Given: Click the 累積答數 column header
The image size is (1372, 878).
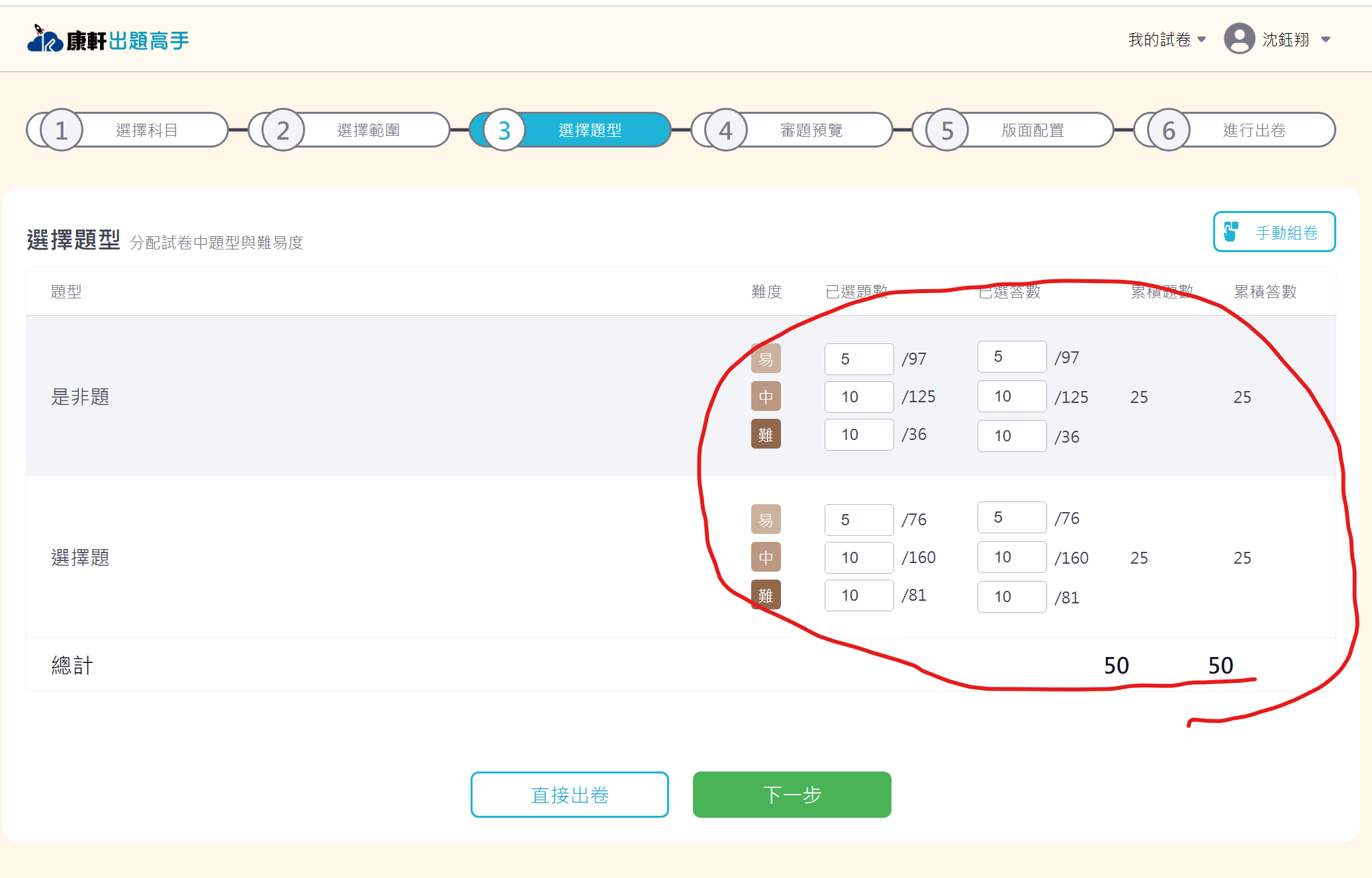Looking at the screenshot, I should [1265, 291].
